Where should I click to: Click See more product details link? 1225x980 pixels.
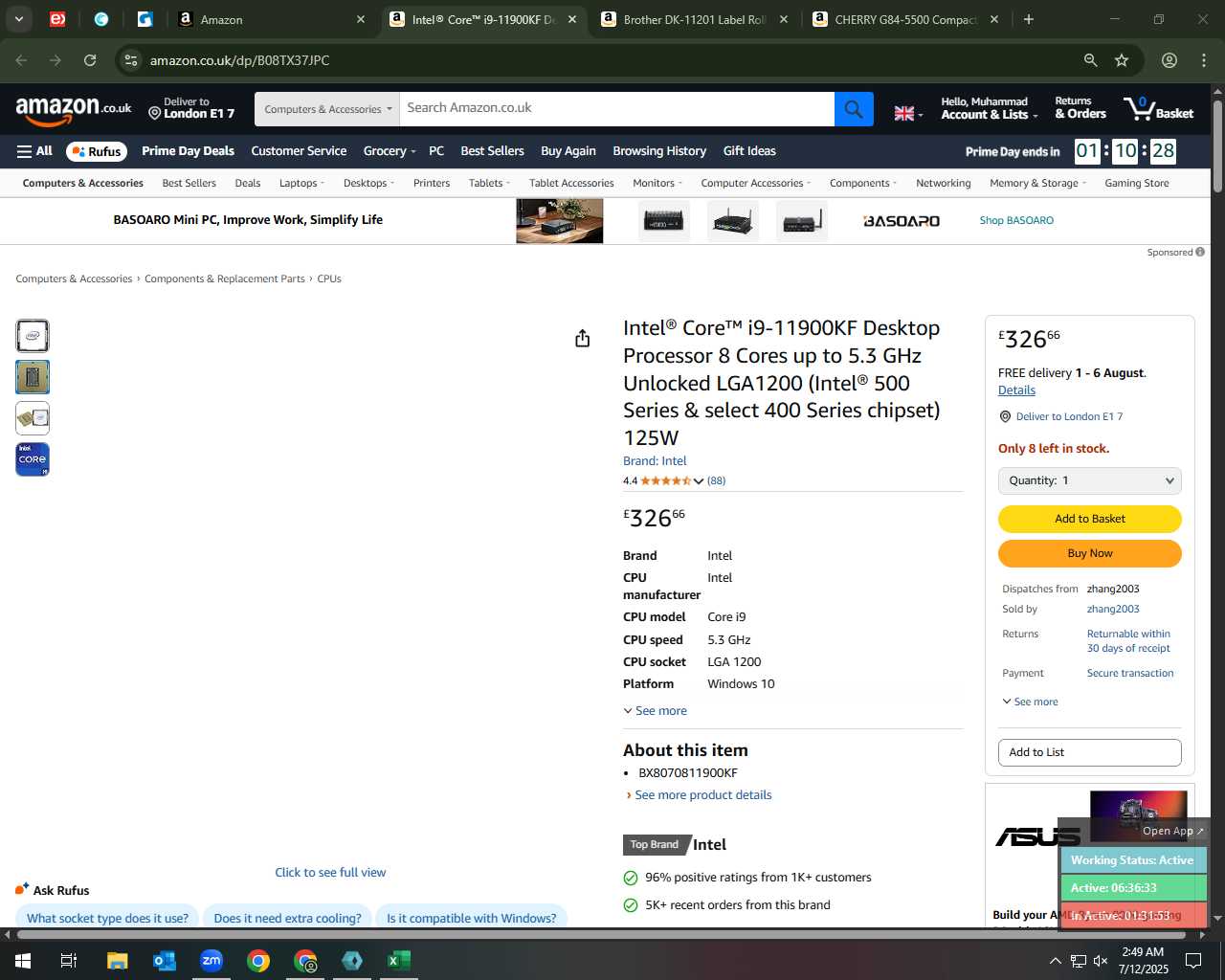702,795
